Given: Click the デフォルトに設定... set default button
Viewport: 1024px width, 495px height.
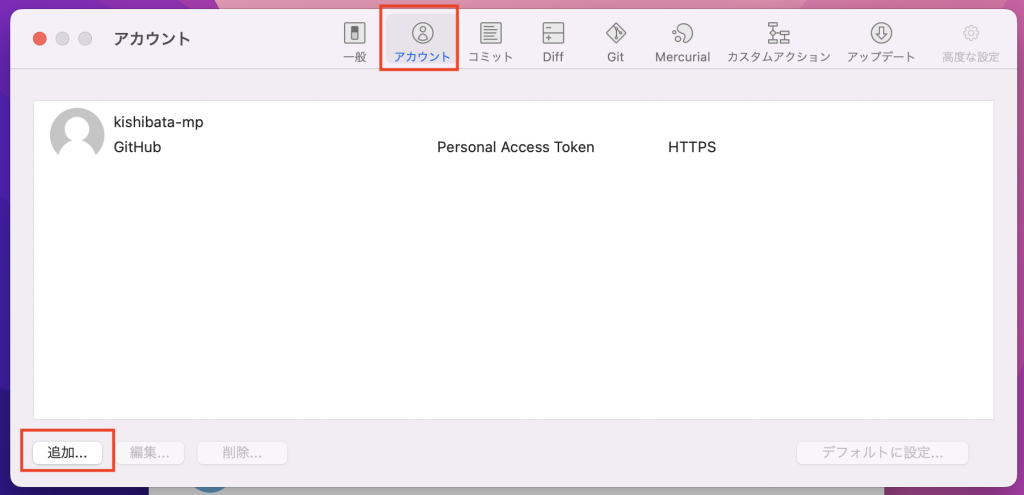Looking at the screenshot, I should [882, 453].
